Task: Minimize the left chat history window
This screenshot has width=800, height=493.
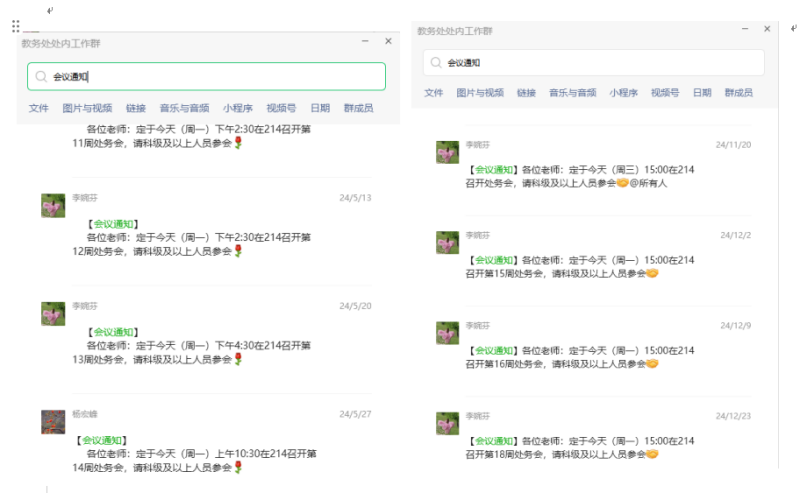Action: [x=365, y=42]
